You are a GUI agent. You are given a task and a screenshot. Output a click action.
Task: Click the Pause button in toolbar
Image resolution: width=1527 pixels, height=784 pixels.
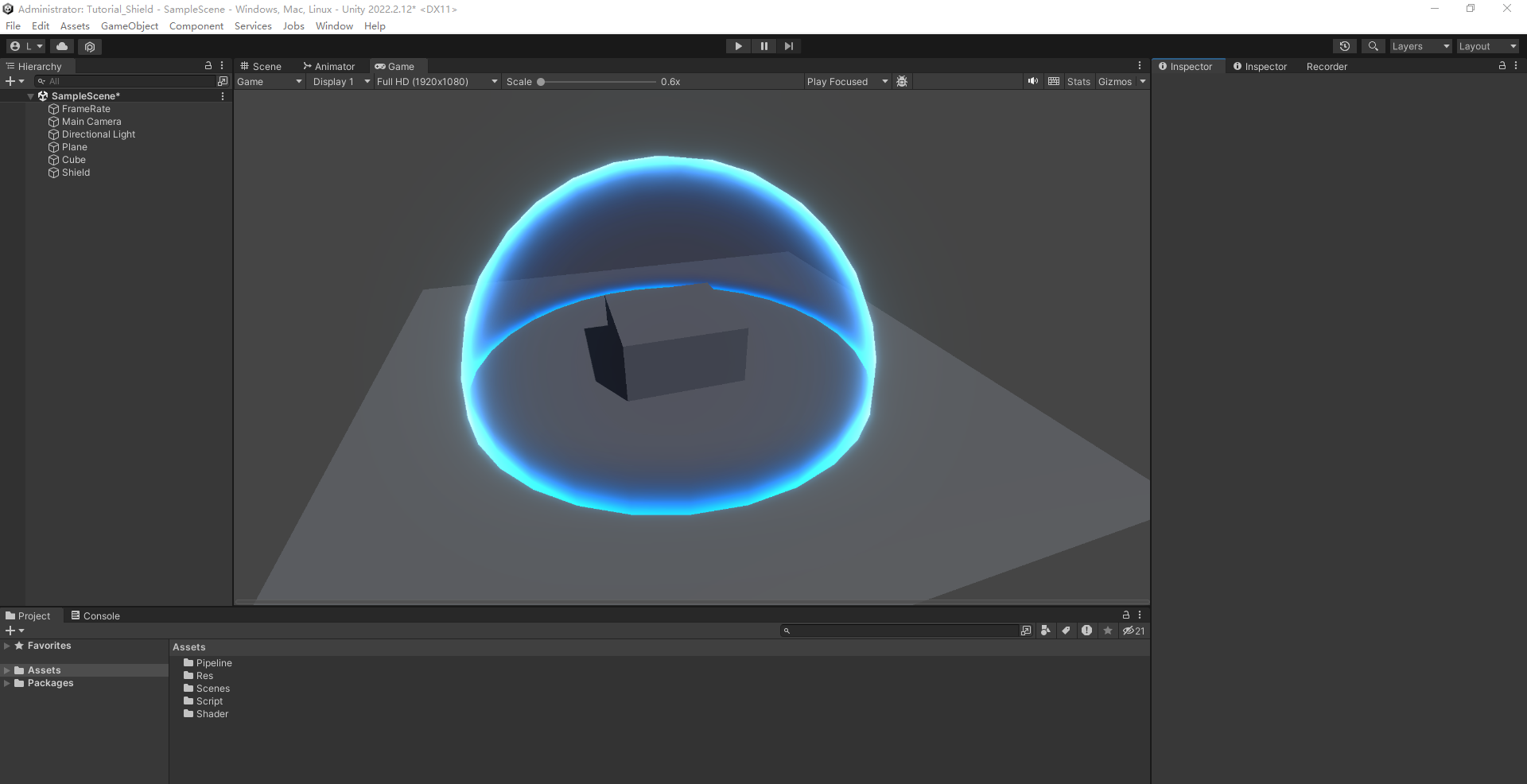click(763, 46)
